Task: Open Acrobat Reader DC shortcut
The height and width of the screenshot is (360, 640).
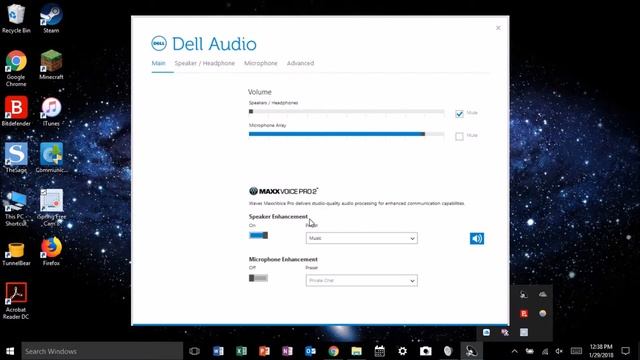Action: click(x=16, y=301)
